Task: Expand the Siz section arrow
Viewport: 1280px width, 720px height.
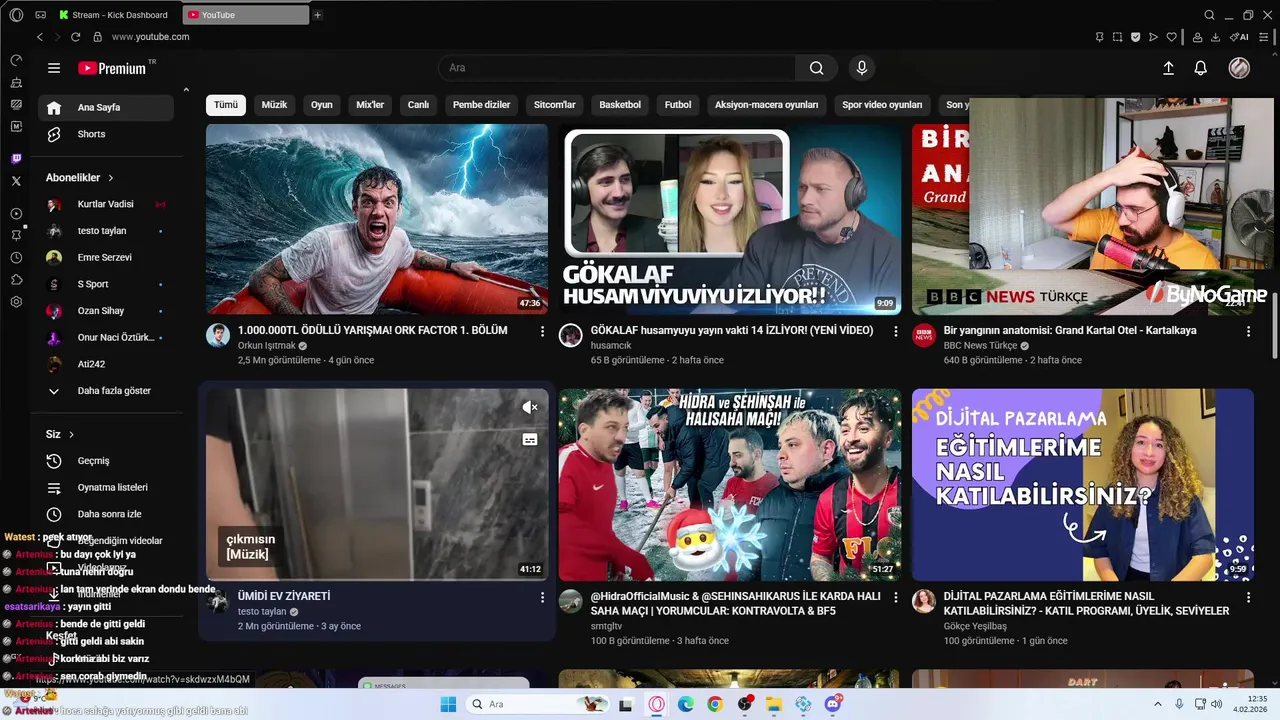Action: [x=72, y=435]
